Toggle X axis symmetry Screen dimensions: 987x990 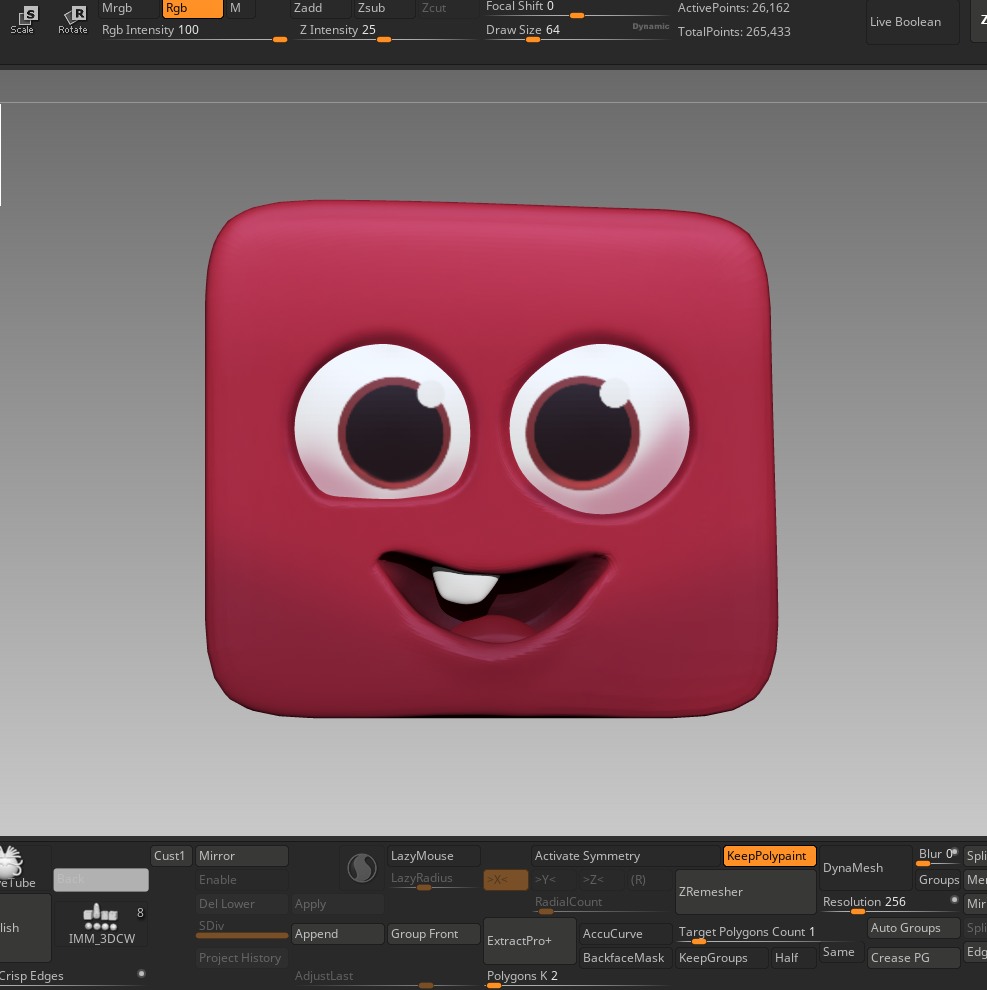point(506,880)
